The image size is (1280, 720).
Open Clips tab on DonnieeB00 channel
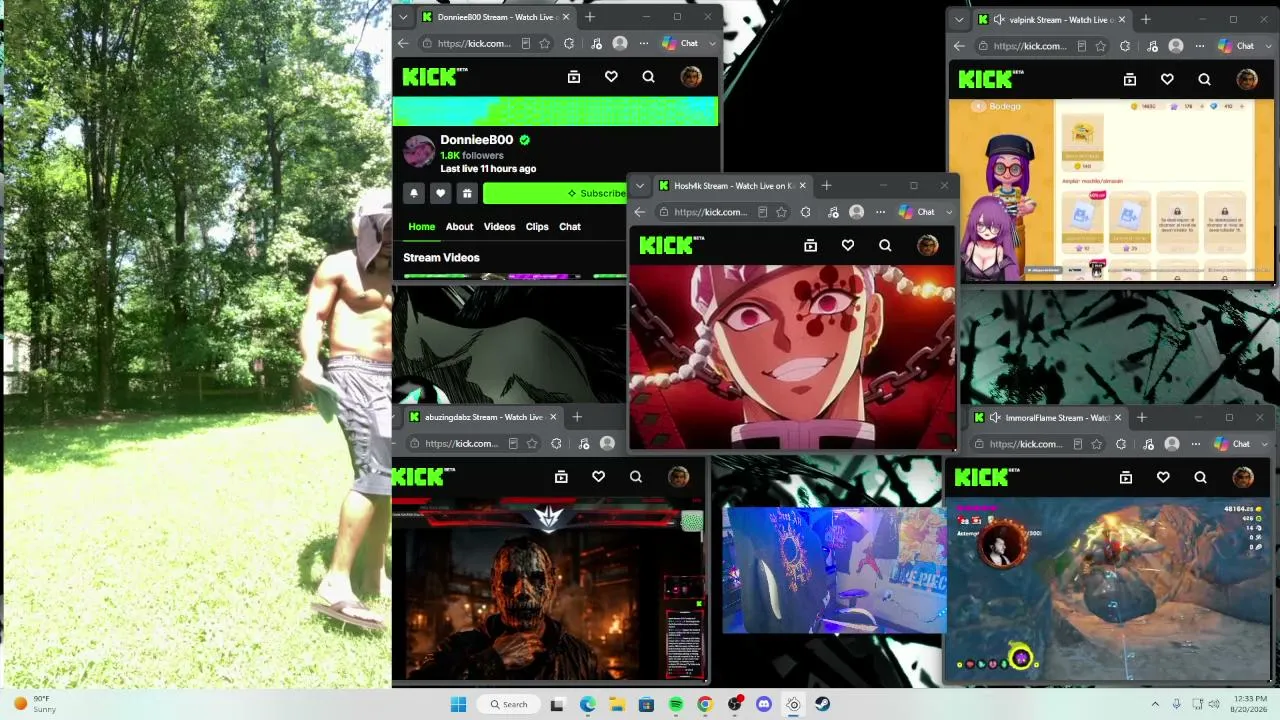coord(537,227)
